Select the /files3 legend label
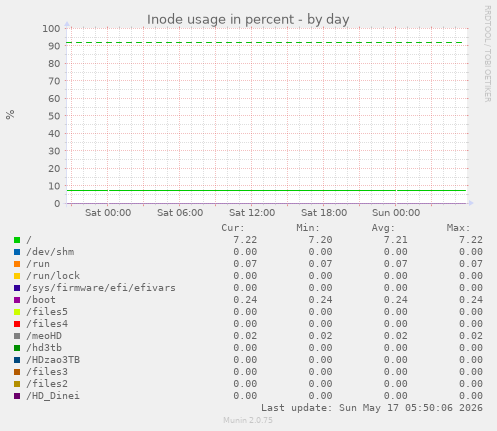 point(47,372)
